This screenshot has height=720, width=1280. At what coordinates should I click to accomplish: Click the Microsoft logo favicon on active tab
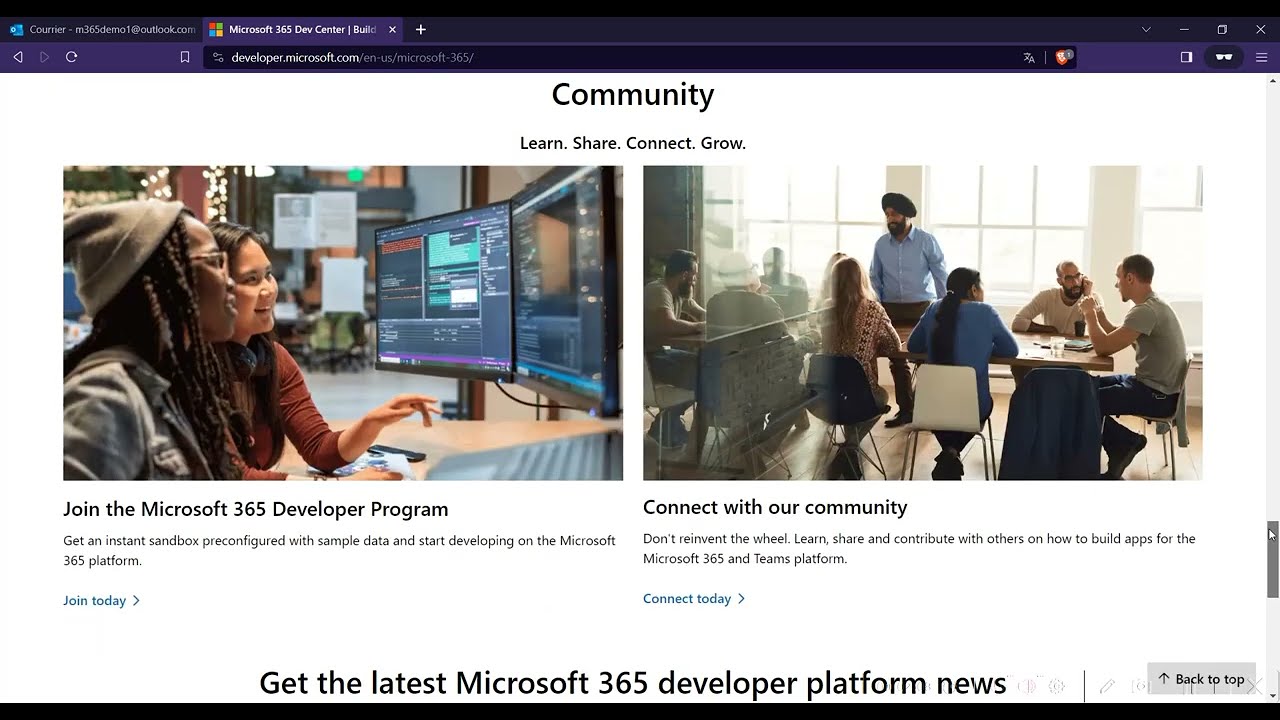pos(216,29)
